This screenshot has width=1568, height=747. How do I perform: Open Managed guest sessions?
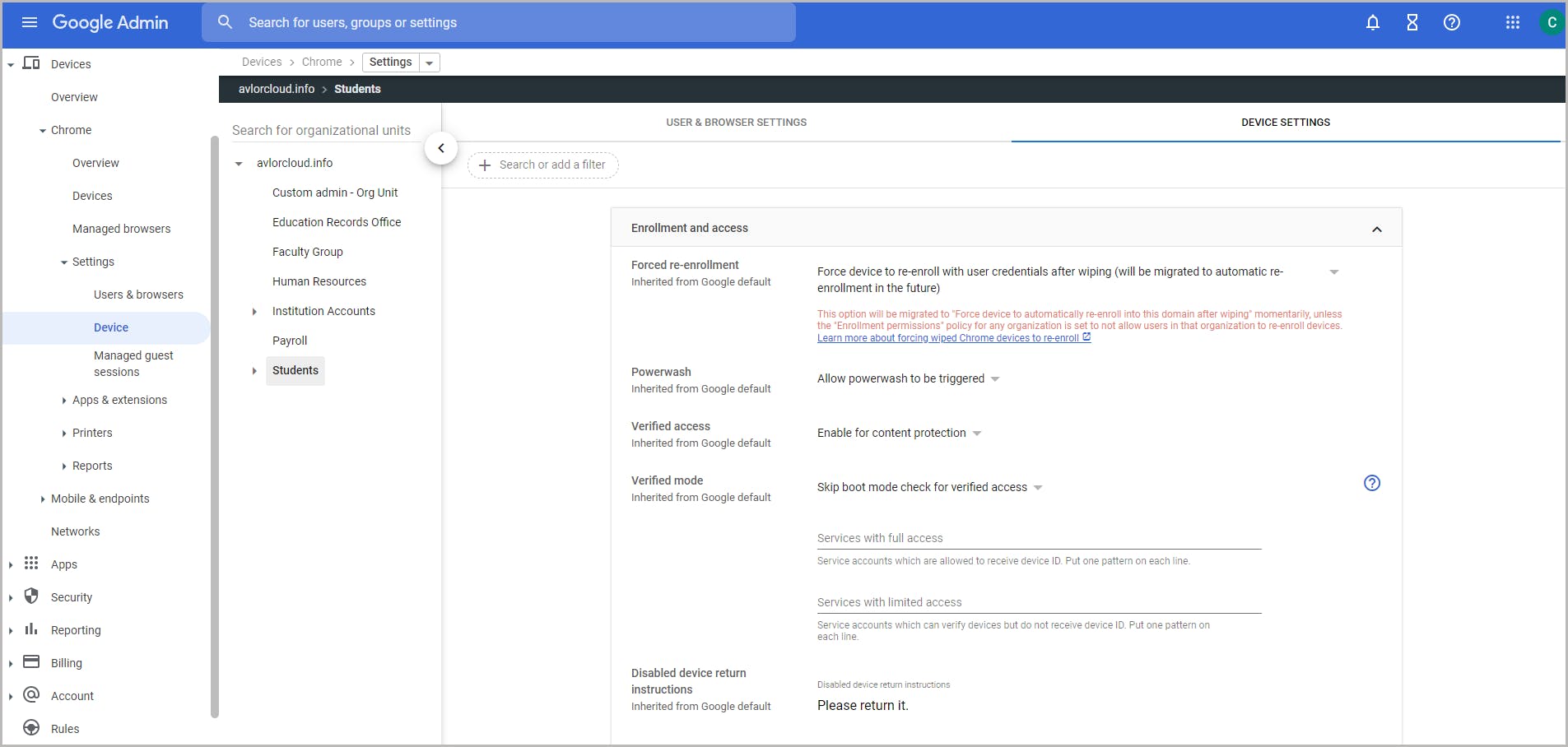(x=133, y=364)
